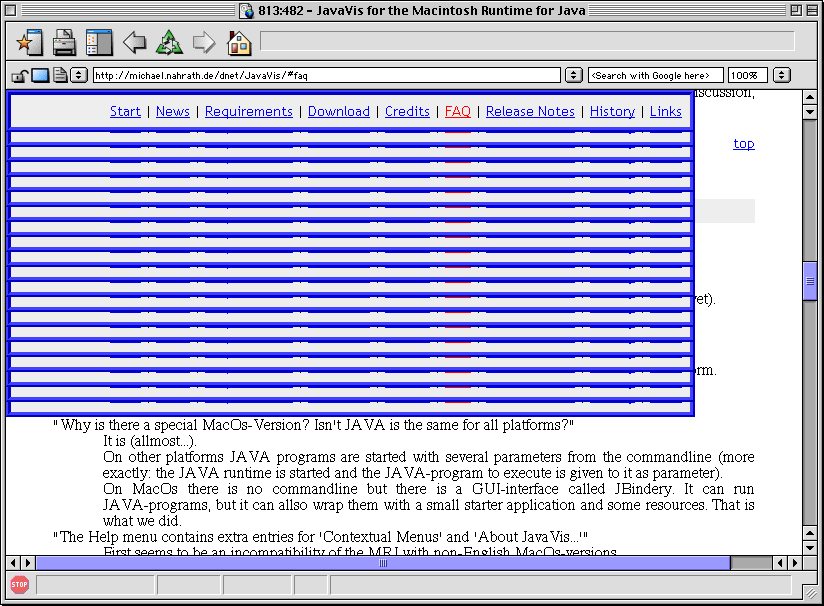Click bottom down arrow of vertical scrollbar
824x606 pixels.
tap(810, 548)
